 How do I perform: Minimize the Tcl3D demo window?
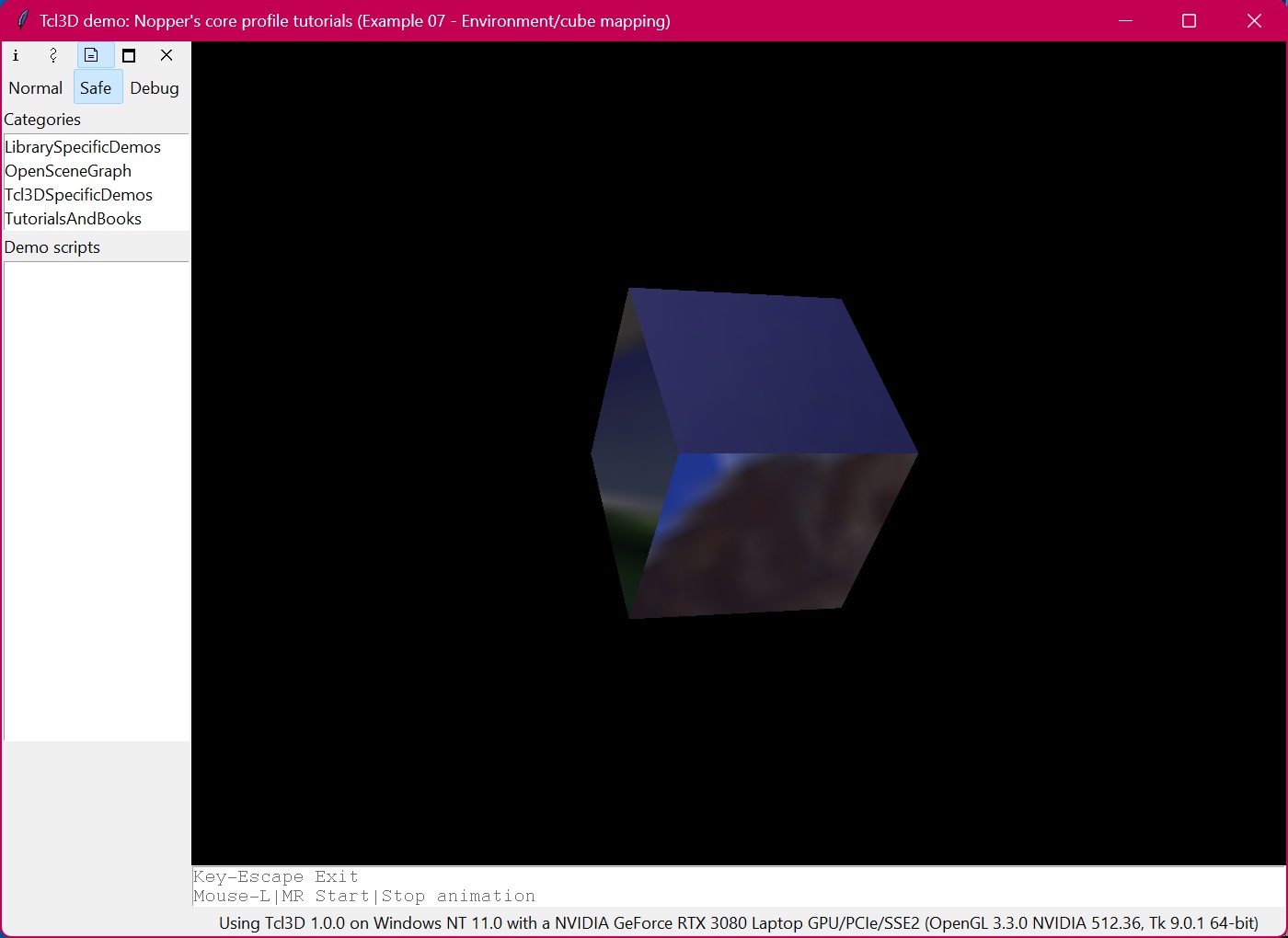click(x=1125, y=20)
